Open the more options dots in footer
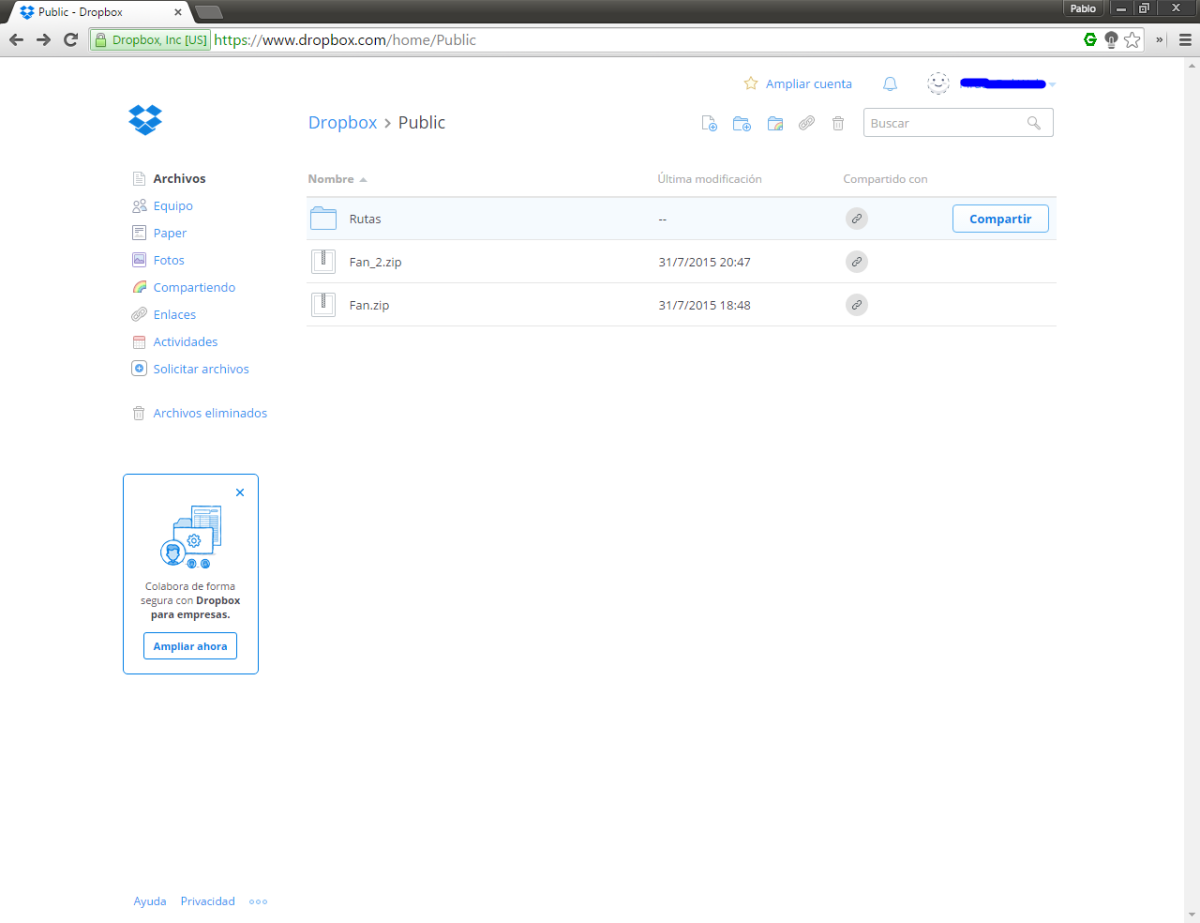 (258, 901)
